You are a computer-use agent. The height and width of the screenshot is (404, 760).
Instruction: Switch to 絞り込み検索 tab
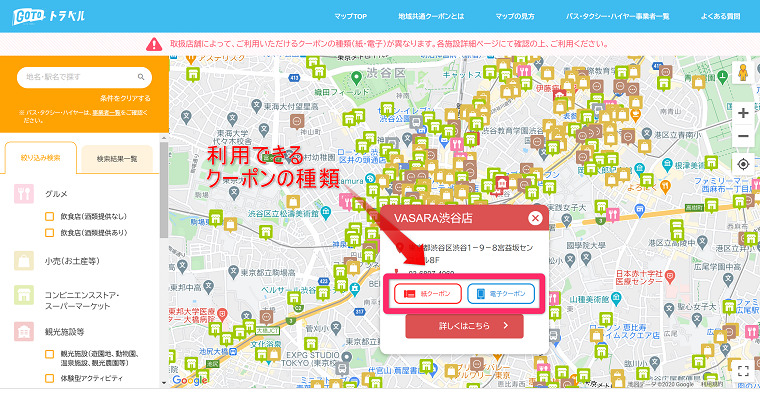41,158
